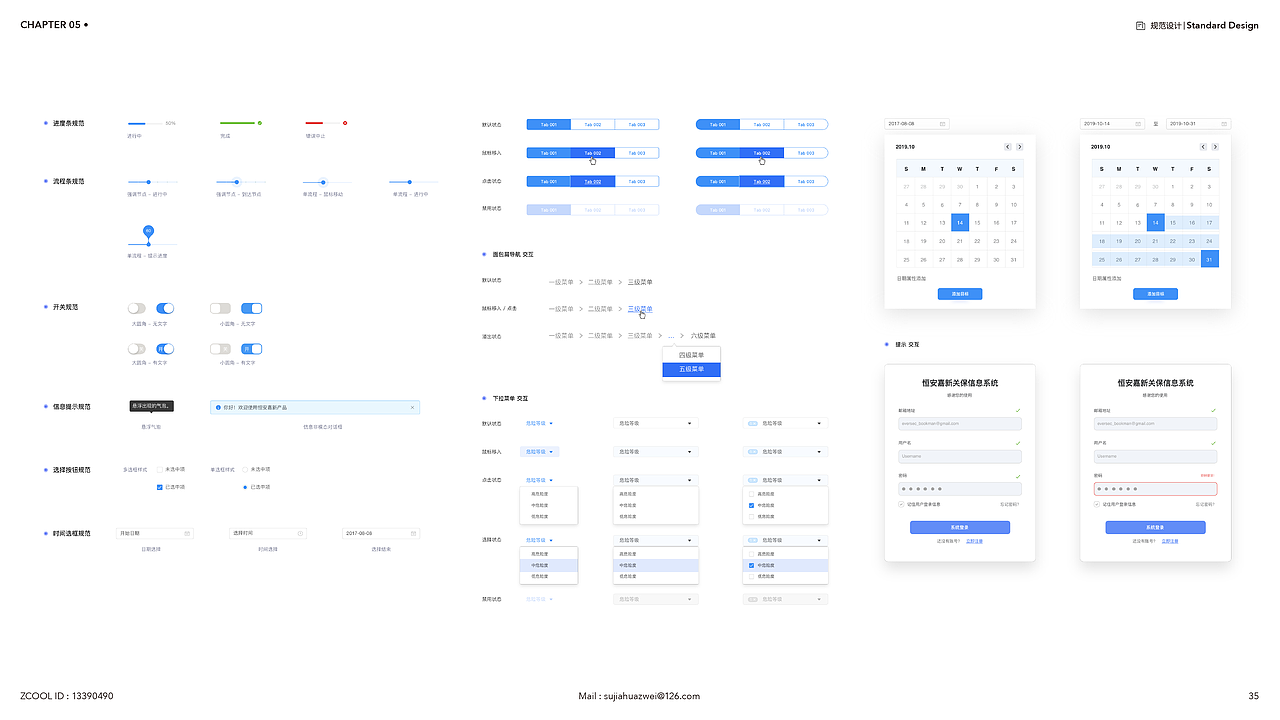Select the 已选中项 radio button

click(x=245, y=487)
